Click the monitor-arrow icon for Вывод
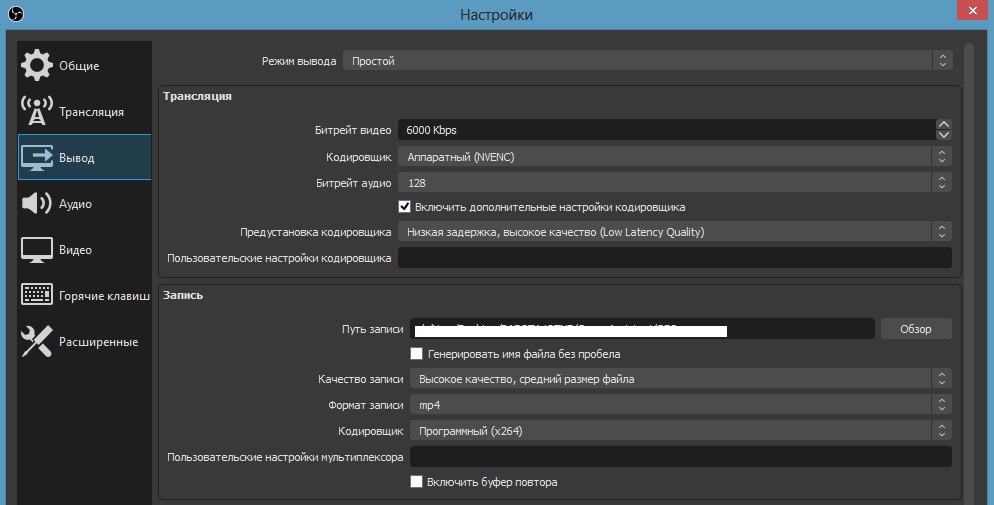994x505 pixels. [37, 157]
